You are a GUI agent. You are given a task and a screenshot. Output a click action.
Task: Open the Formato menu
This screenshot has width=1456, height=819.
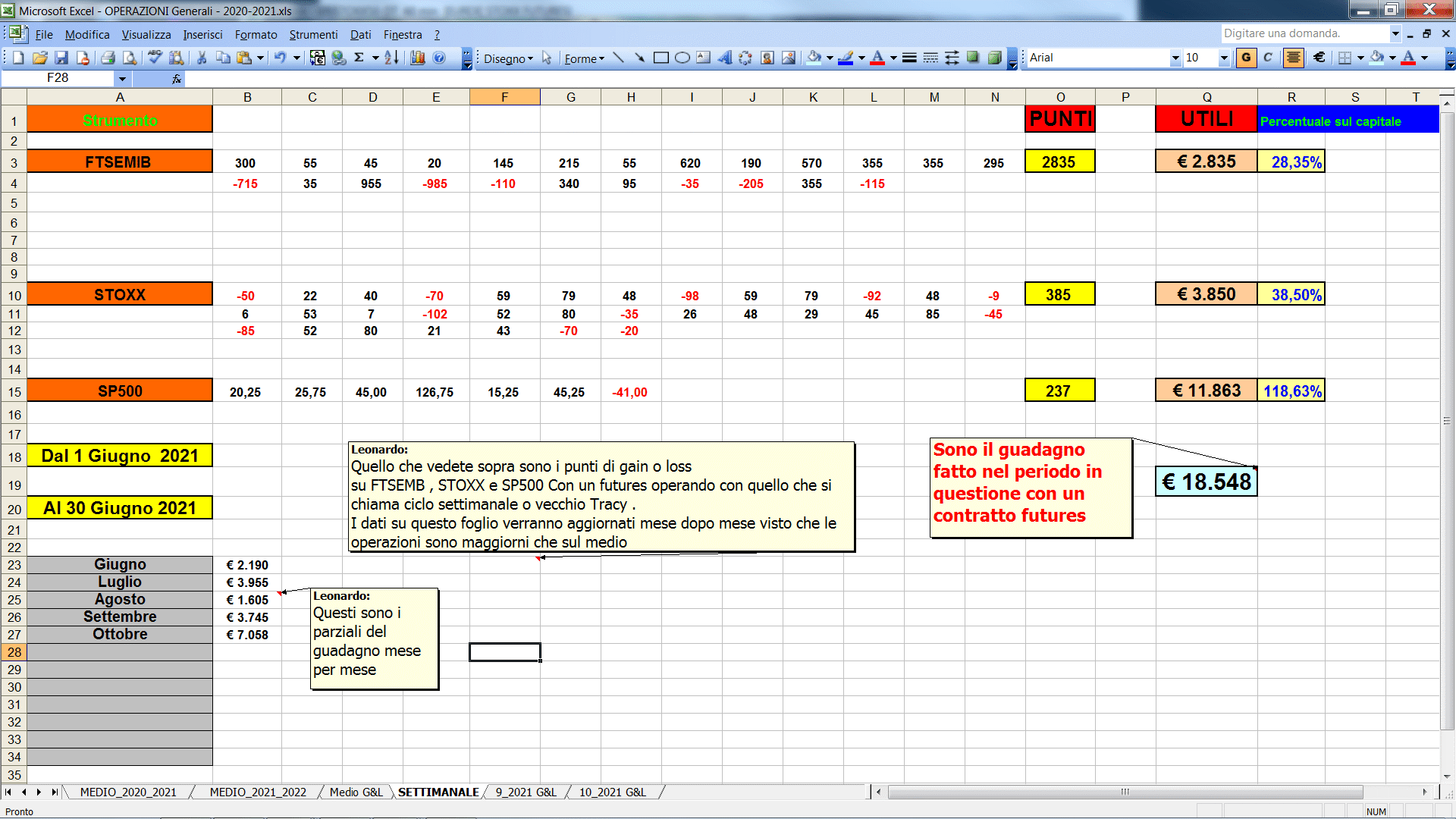pos(256,35)
